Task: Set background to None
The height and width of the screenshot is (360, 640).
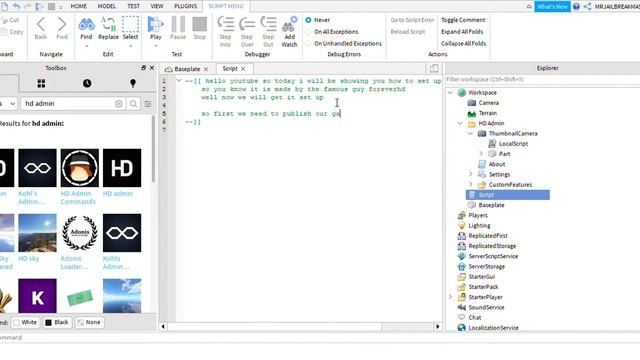Action: click(89, 322)
